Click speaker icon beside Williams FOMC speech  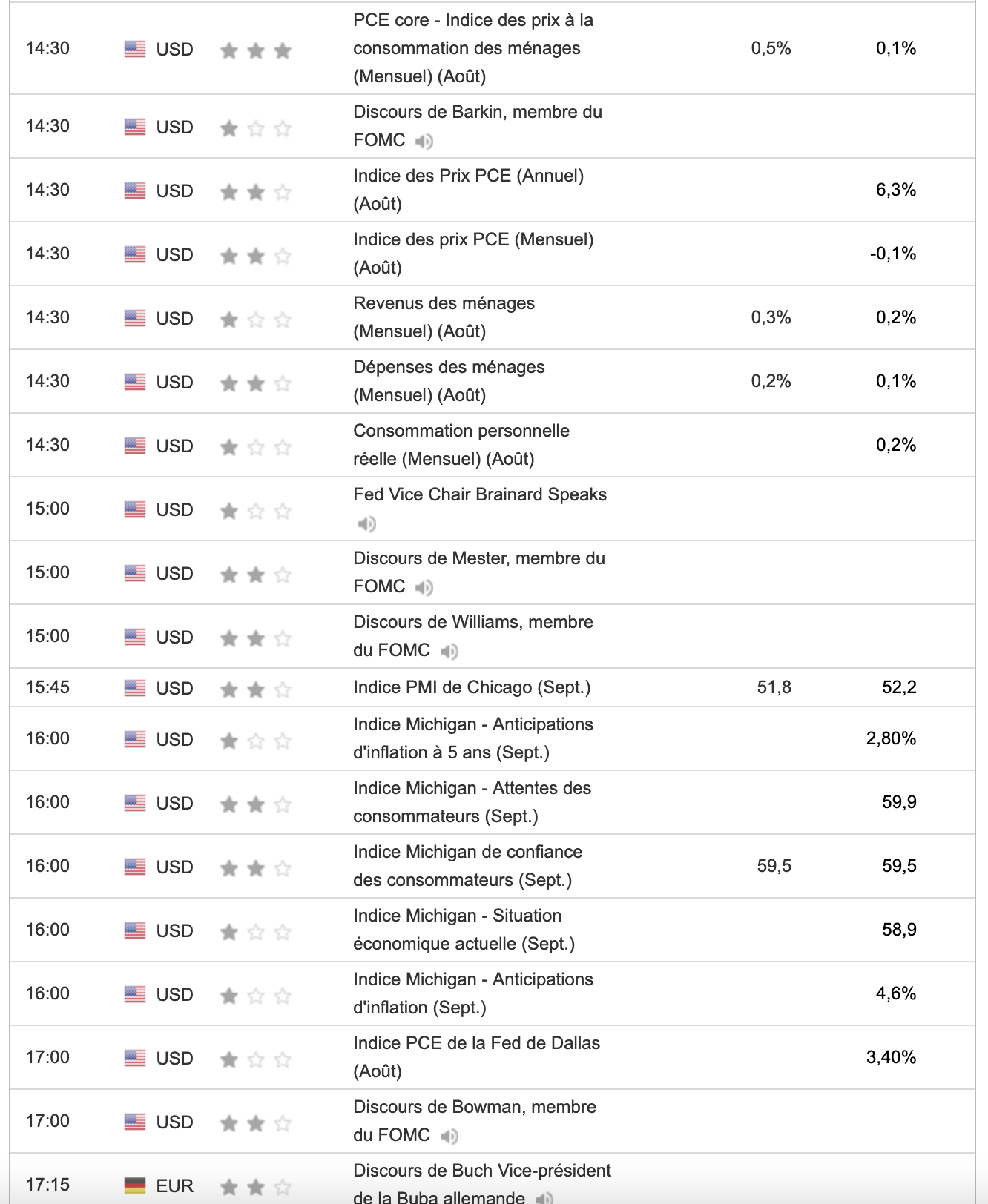pyautogui.click(x=449, y=652)
